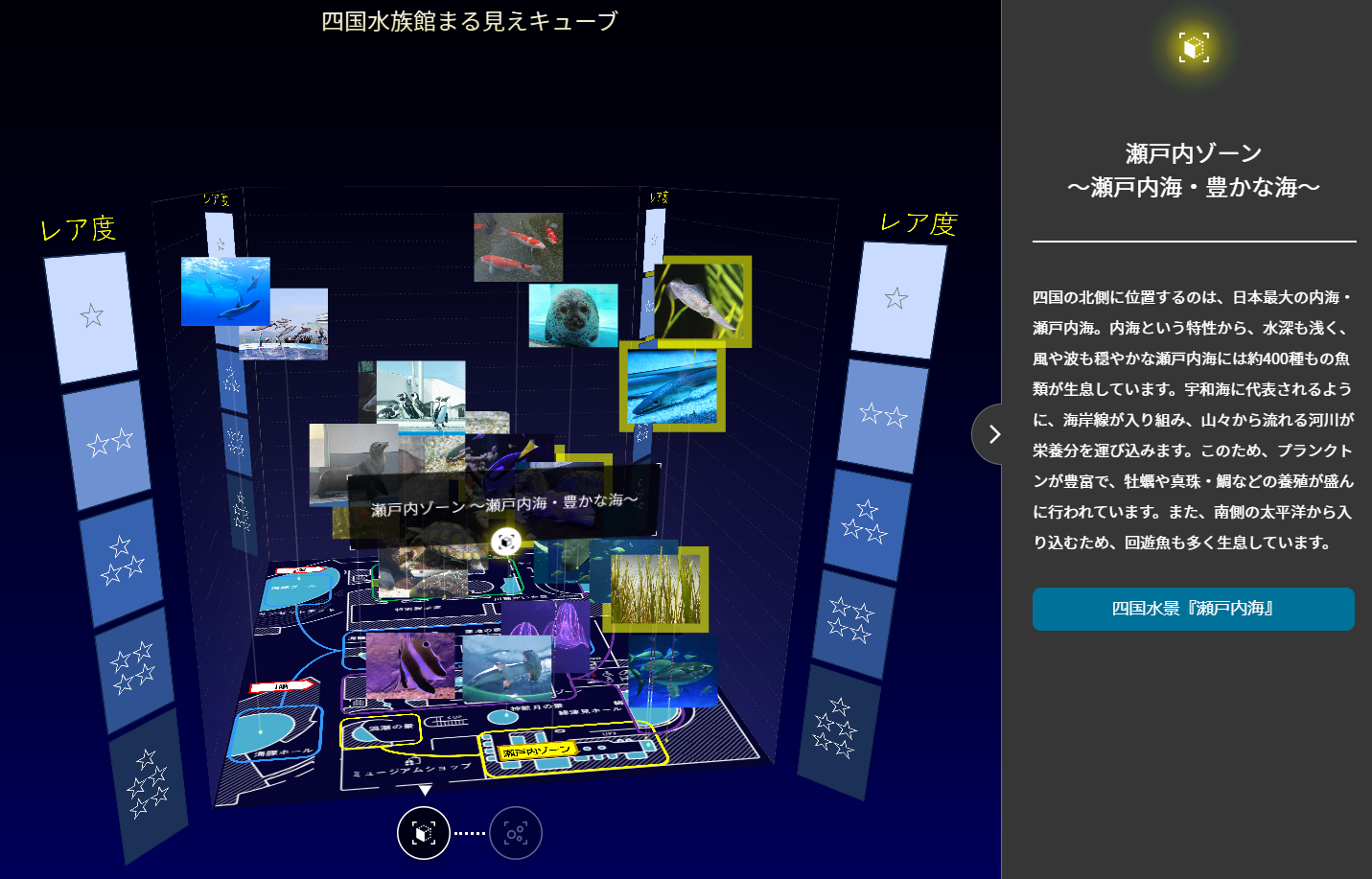Toggle the three-star rarity tile on right

(866, 523)
